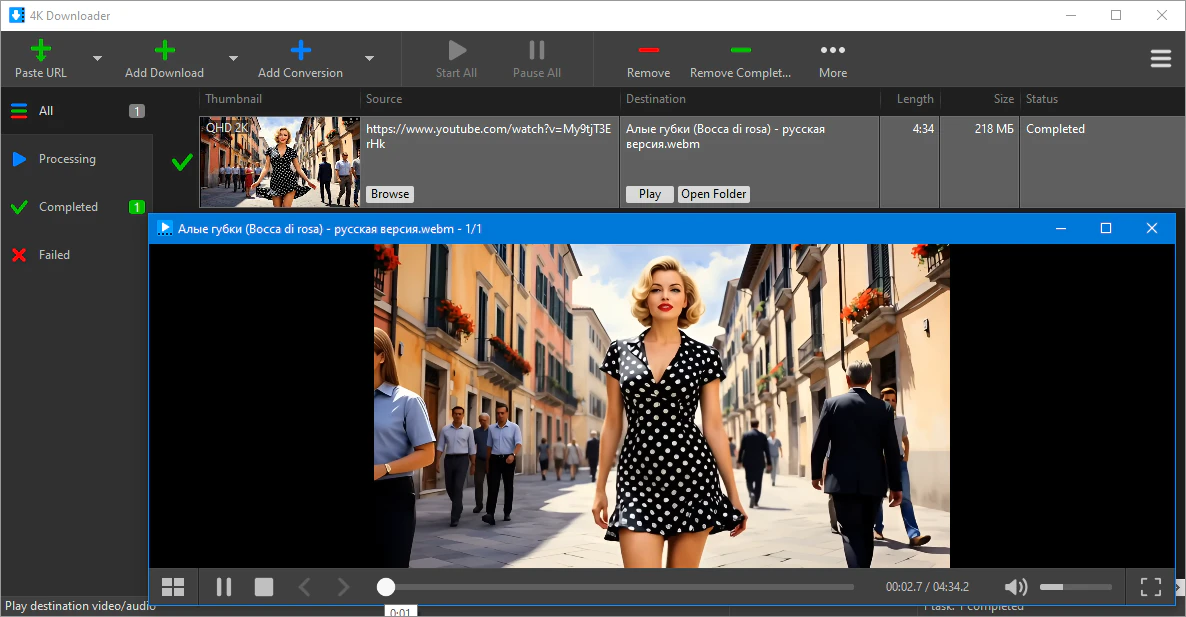Expand the Add Conversion dropdown arrow
Viewport: 1186px width, 617px height.
tap(369, 59)
